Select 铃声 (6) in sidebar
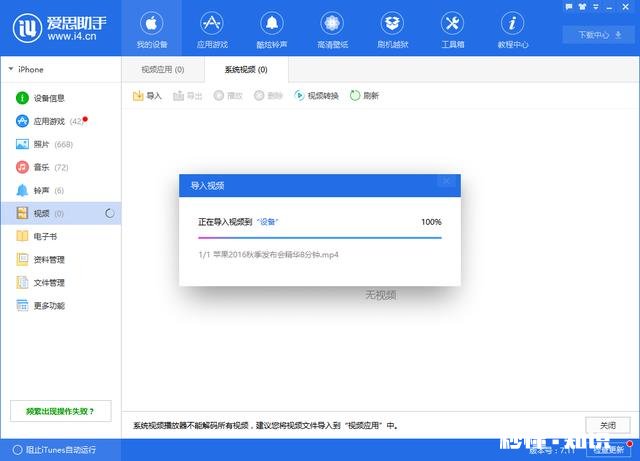The height and width of the screenshot is (461, 640). click(61, 190)
